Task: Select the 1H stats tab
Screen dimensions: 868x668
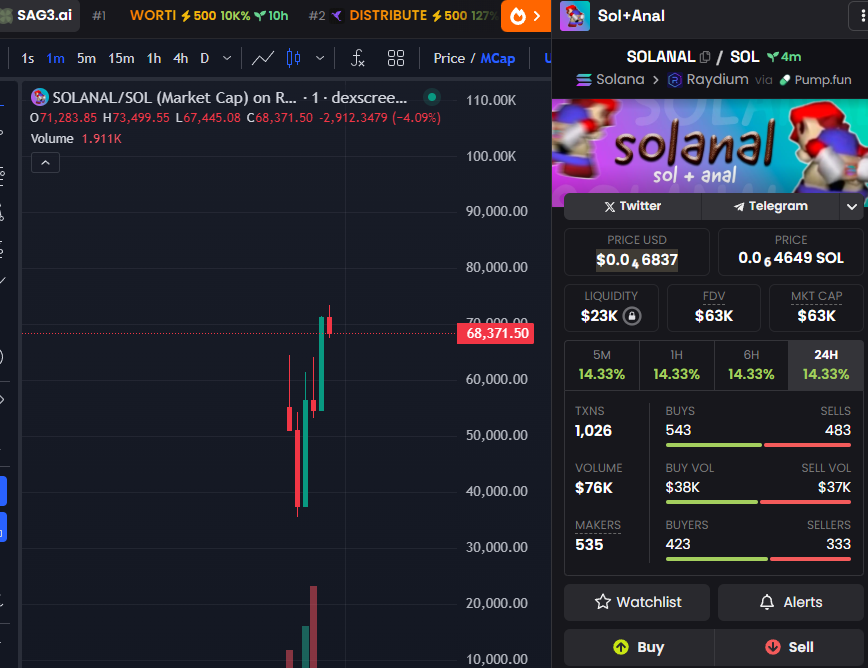Action: click(676, 365)
